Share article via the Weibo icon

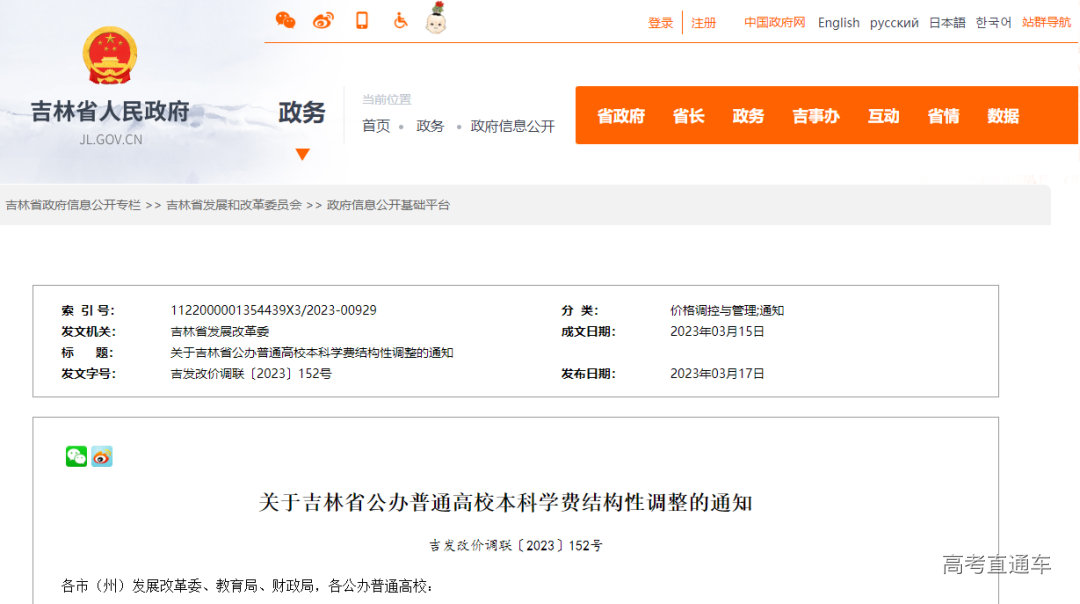[101, 456]
